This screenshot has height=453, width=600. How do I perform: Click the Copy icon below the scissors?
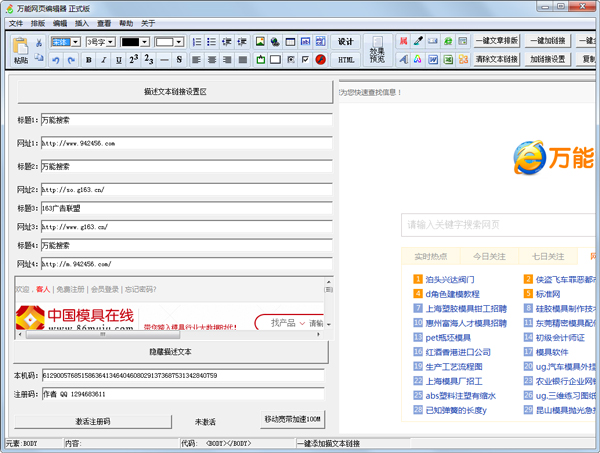point(39,58)
